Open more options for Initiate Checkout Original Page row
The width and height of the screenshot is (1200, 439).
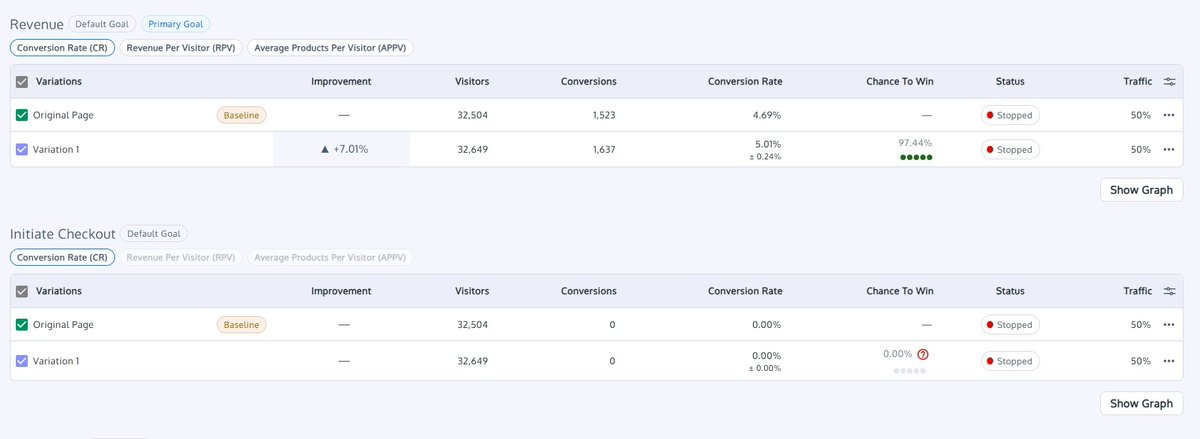(x=1169, y=325)
